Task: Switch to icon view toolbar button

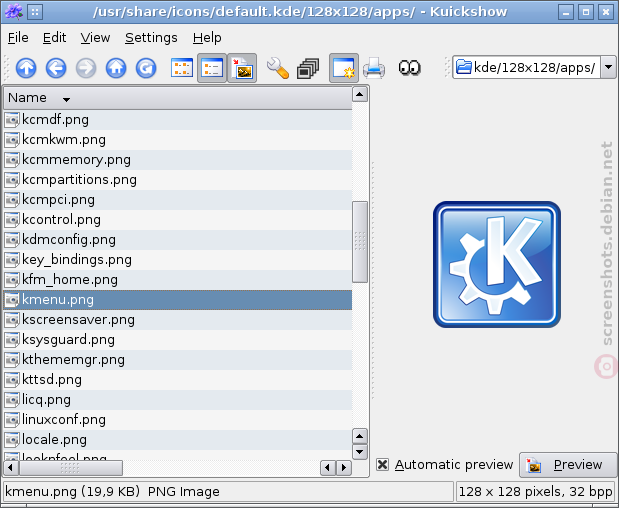Action: [182, 68]
